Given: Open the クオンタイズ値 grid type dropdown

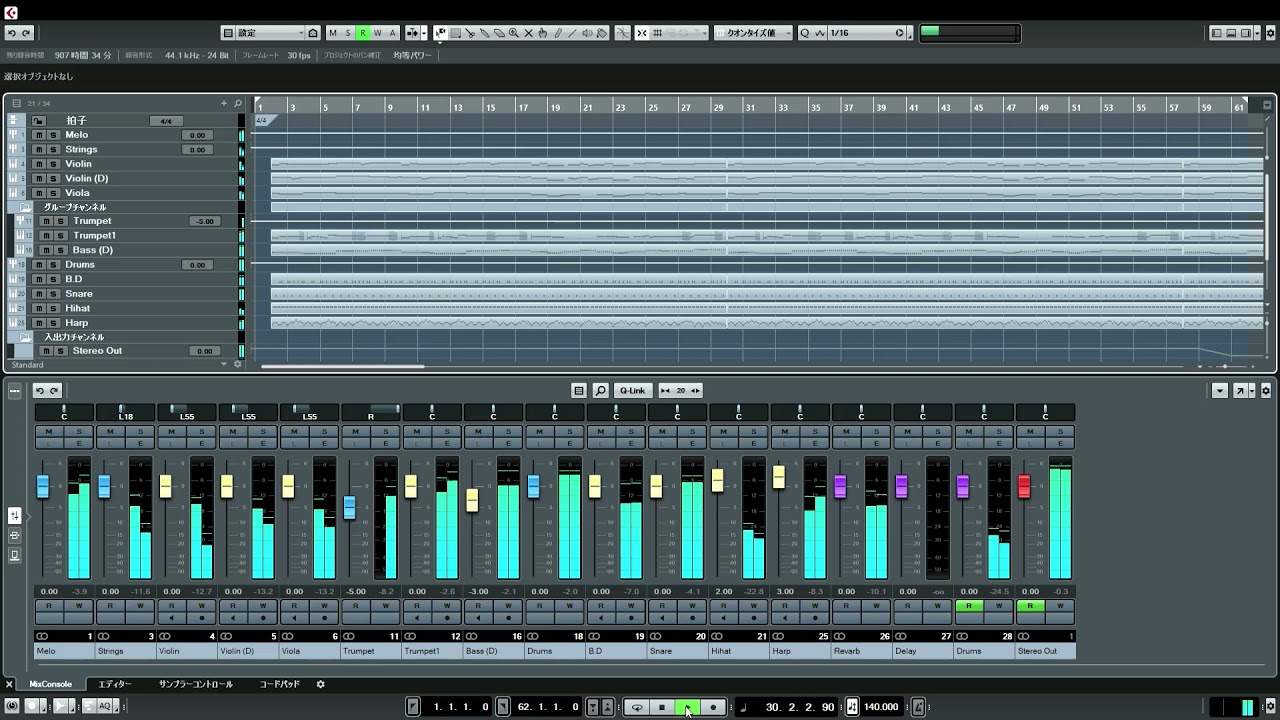Looking at the screenshot, I should (753, 33).
